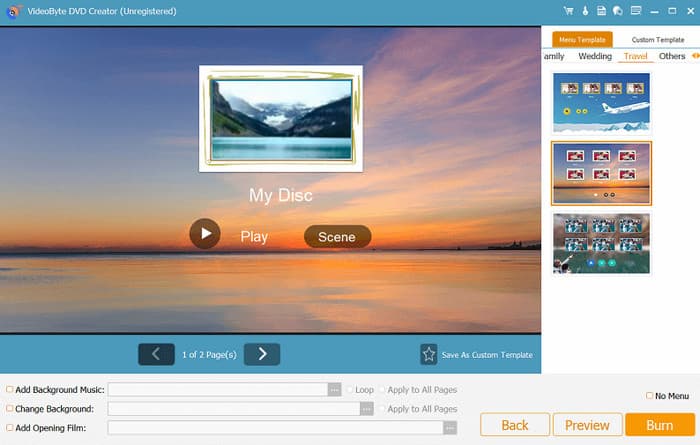Screen dimensions: 700x445
Task: Toggle the Loop option
Action: [x=350, y=390]
